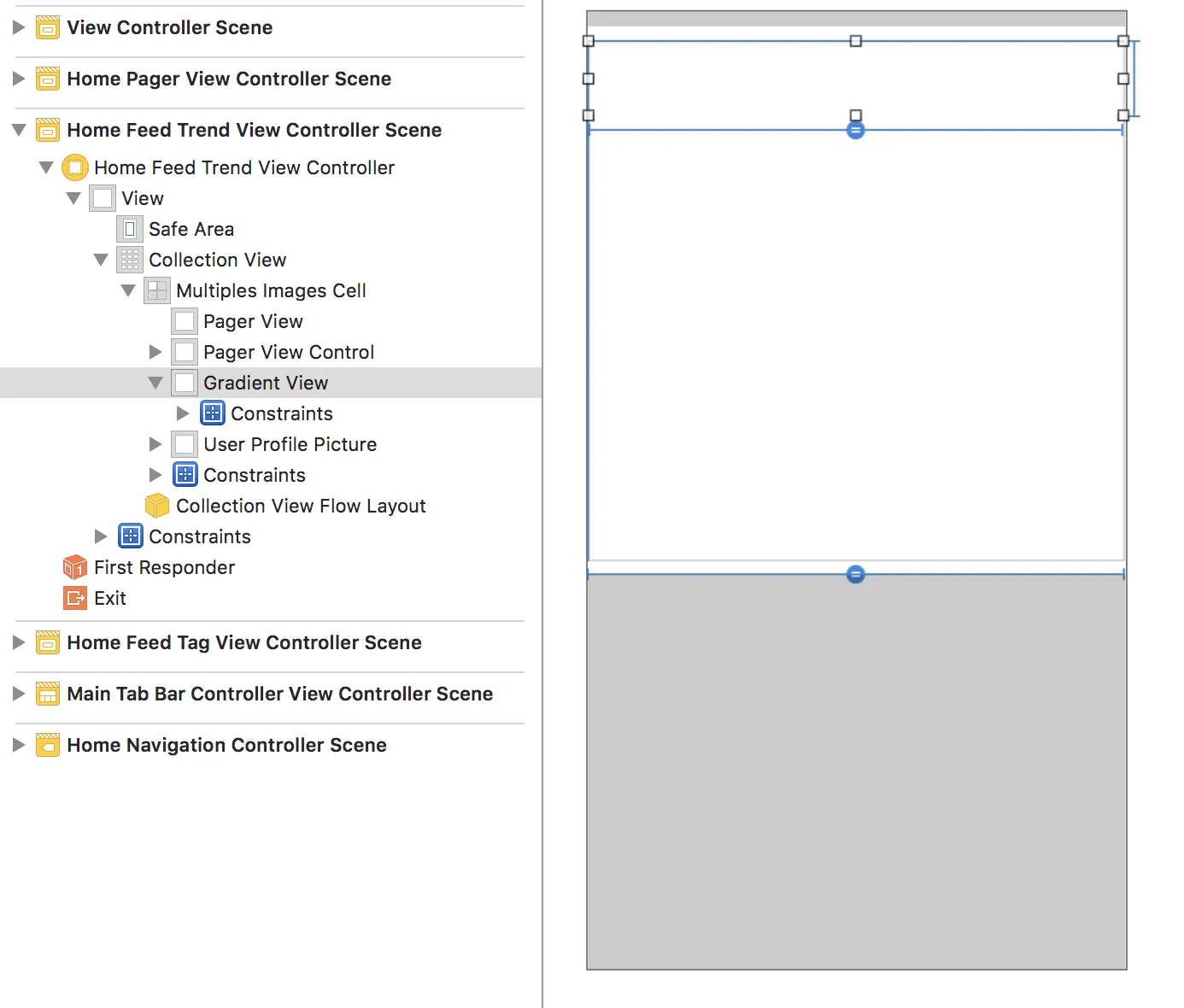Image resolution: width=1184 pixels, height=1008 pixels.
Task: Expand the View Controller Scene row
Action: pyautogui.click(x=19, y=27)
